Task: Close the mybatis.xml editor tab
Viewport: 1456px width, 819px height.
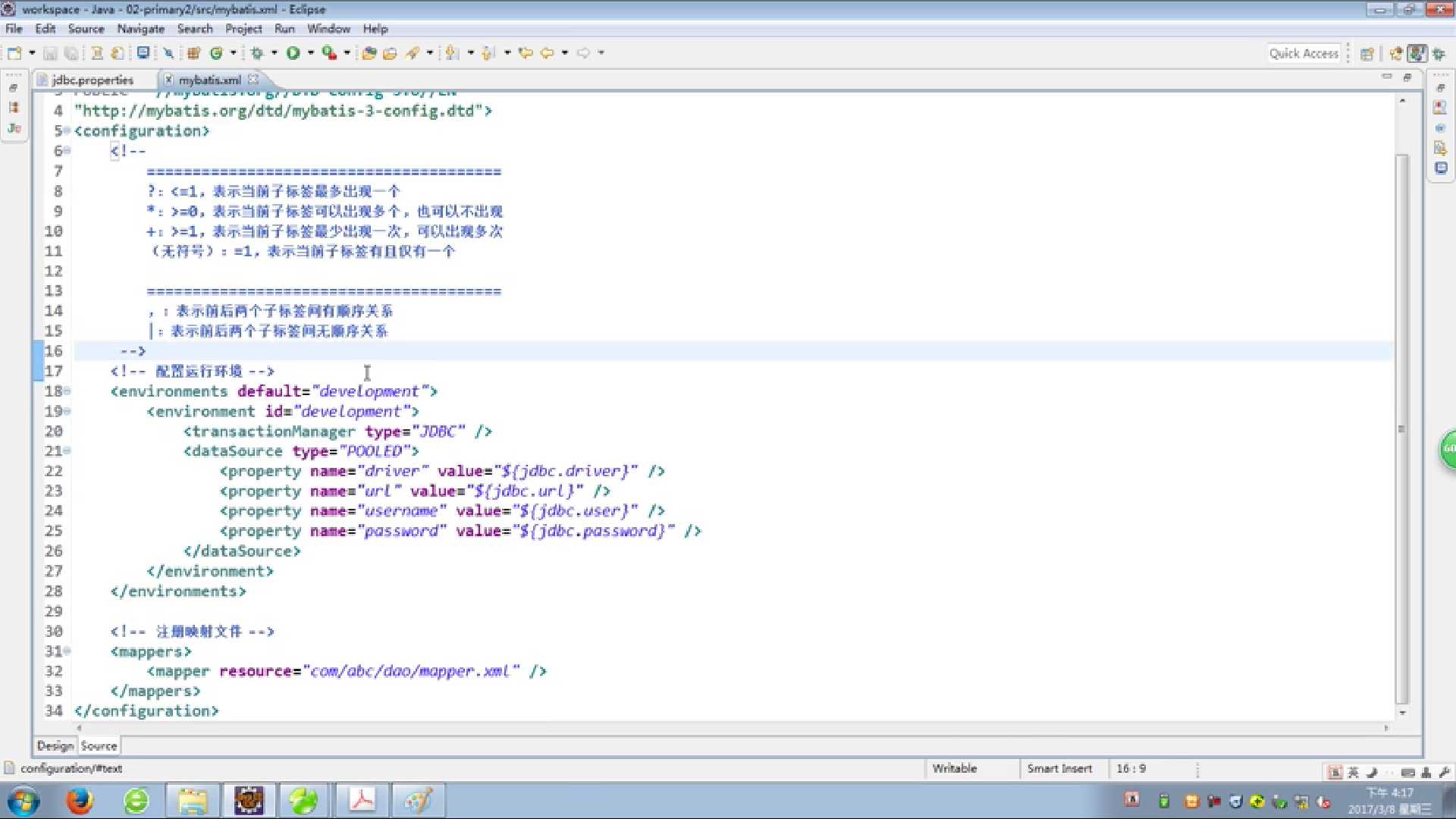Action: click(253, 79)
